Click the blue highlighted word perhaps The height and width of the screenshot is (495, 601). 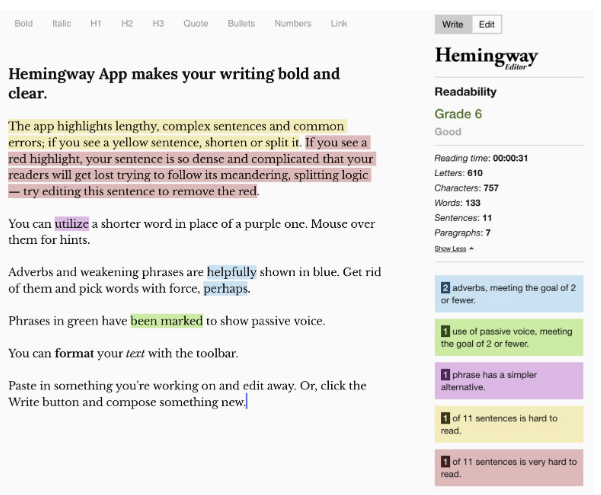tap(225, 288)
